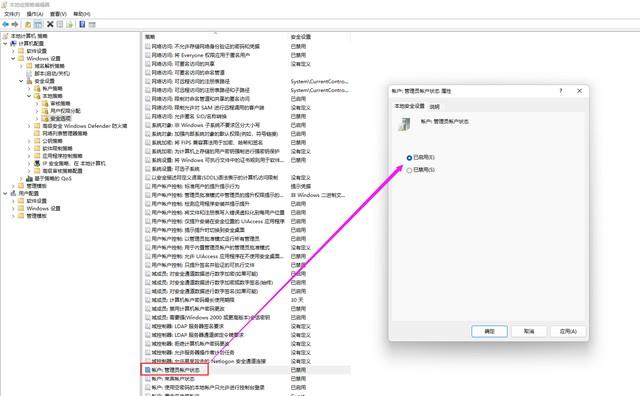Click folder icon of 用户权限分配

pos(45,111)
